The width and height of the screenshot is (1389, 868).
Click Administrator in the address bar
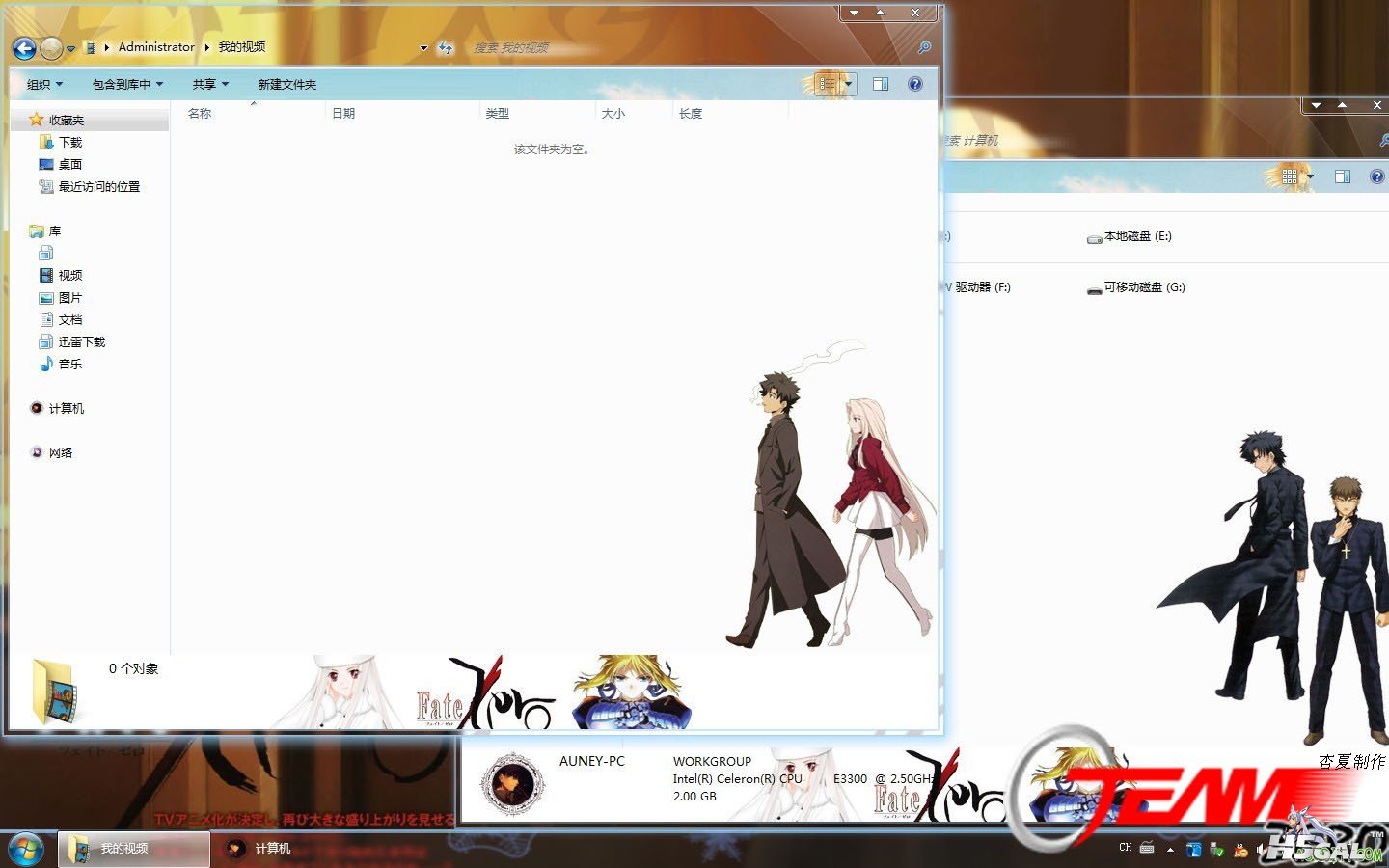156,46
